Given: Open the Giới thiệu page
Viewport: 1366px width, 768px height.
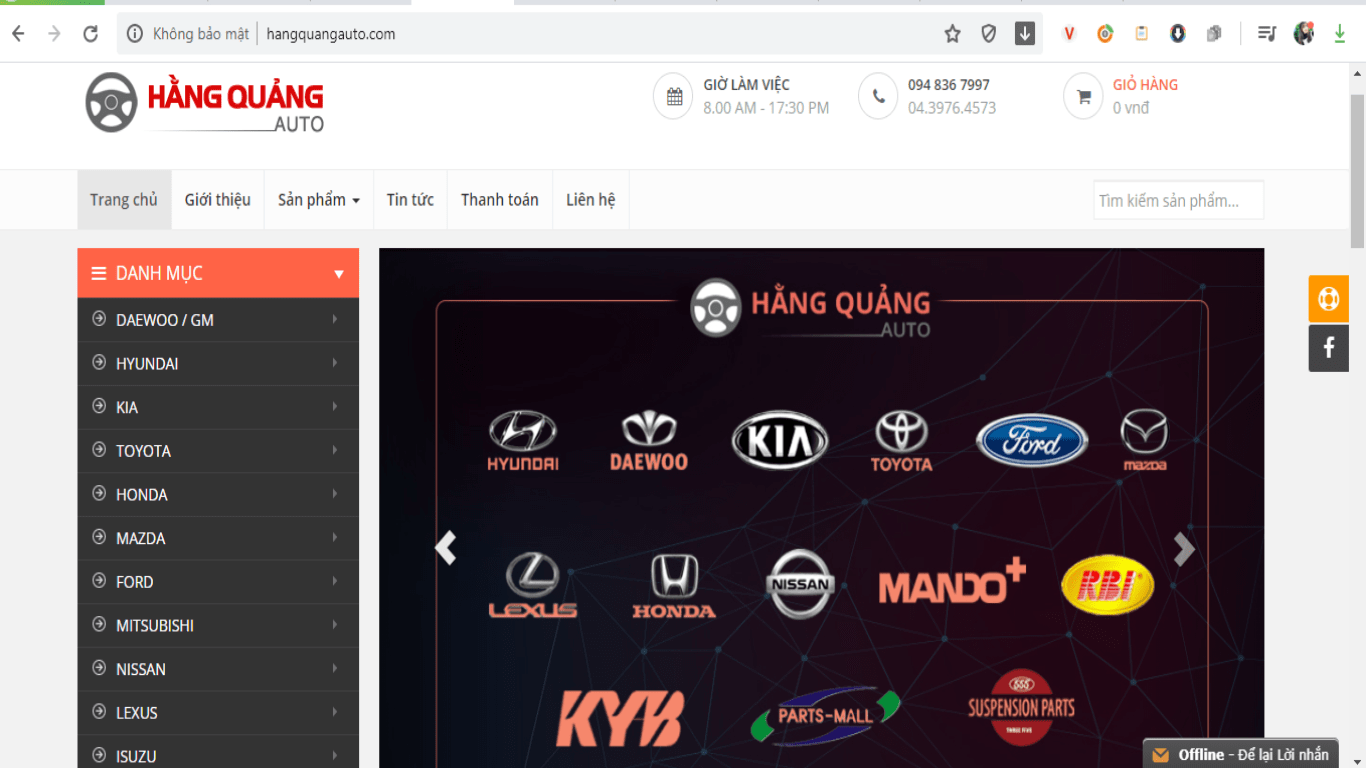Looking at the screenshot, I should [x=218, y=200].
